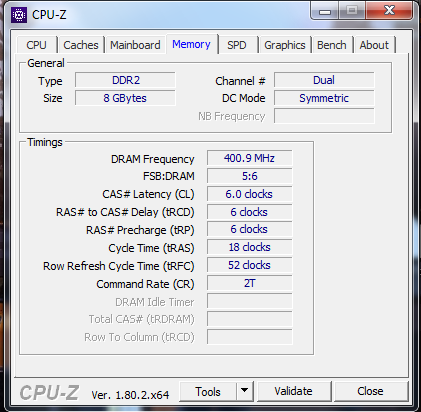Click the DRAM Frequency value 400.9 MHz
Image resolution: width=421 pixels, height=412 pixels.
click(x=249, y=158)
